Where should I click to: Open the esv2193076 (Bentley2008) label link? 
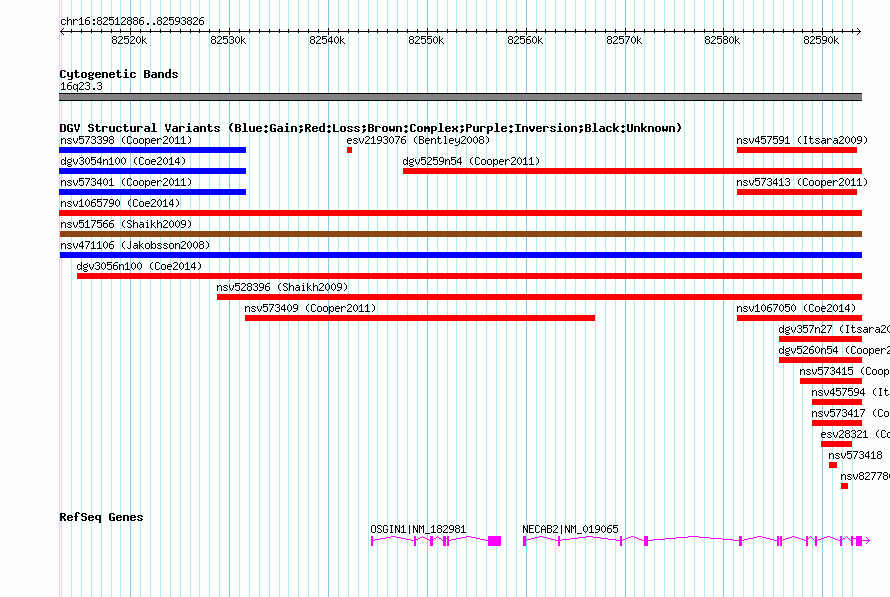[418, 140]
